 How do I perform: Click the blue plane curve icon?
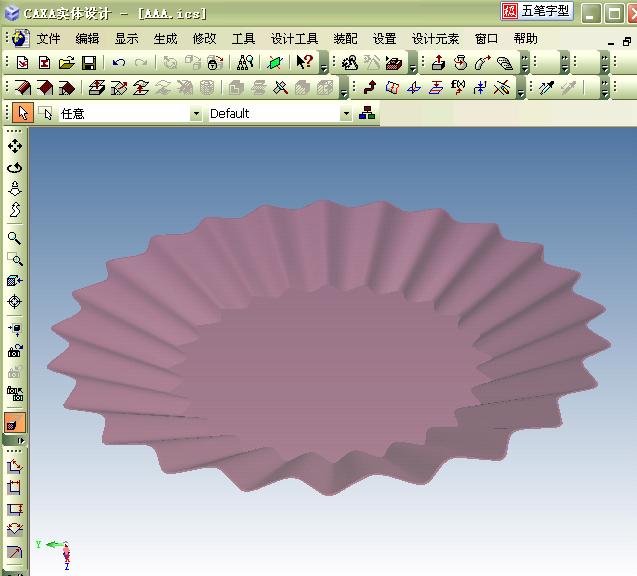(x=414, y=87)
